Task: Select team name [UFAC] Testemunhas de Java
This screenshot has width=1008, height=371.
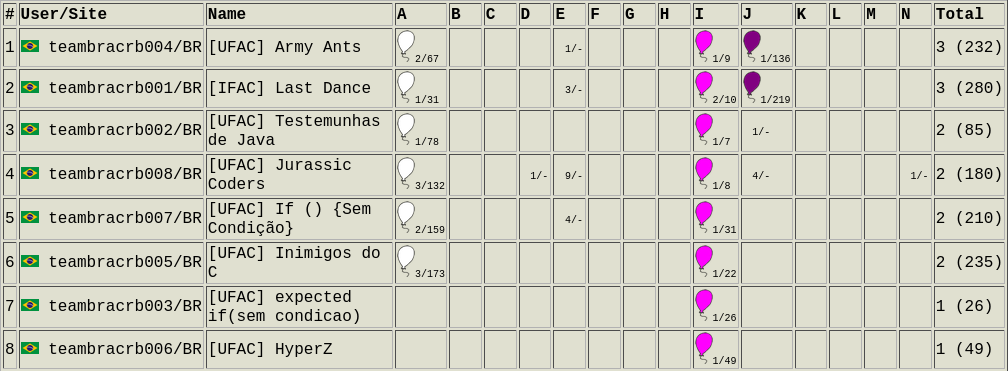Action: pyautogui.click(x=294, y=131)
